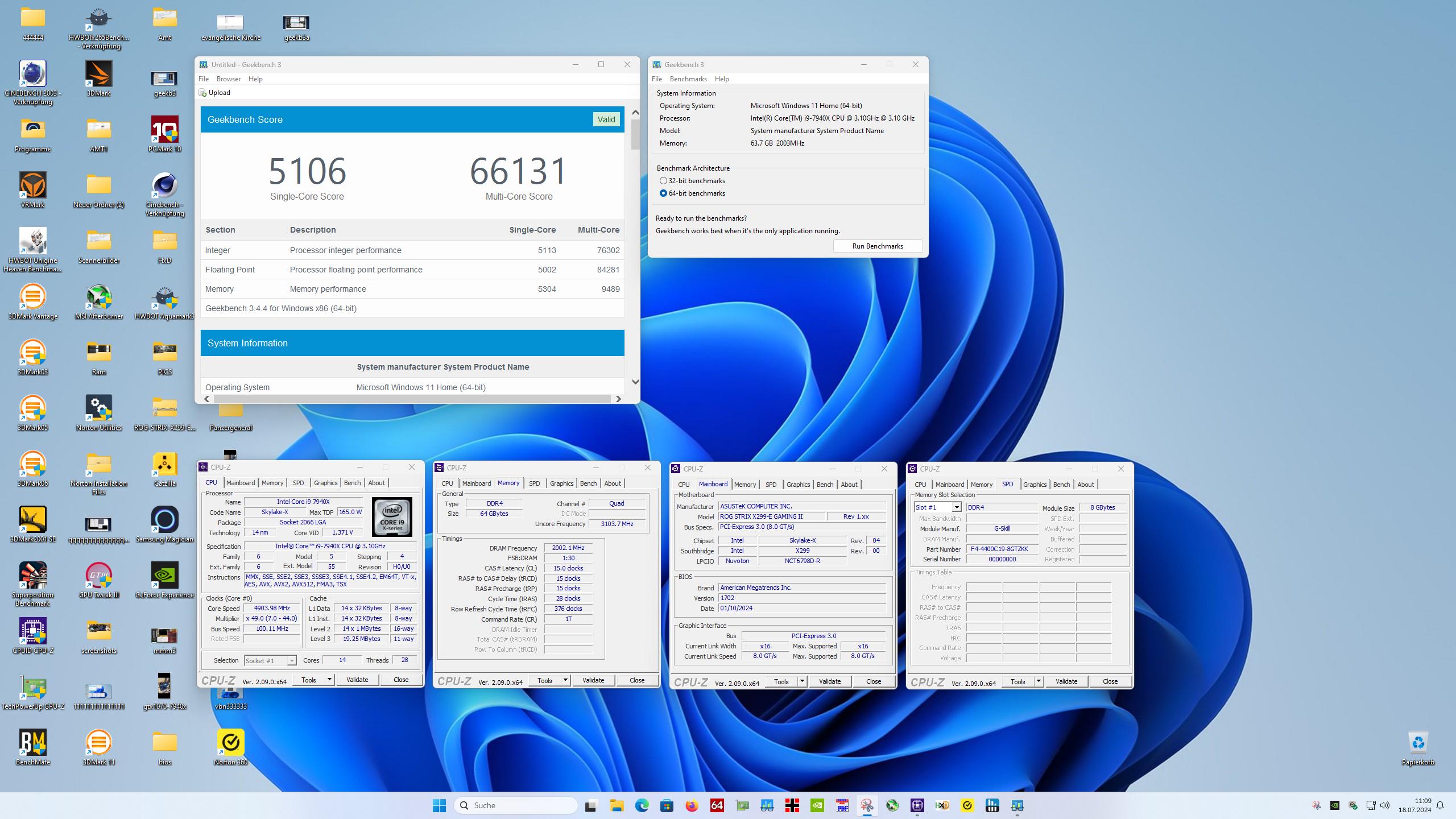This screenshot has height=819, width=1456.
Task: Click the Microsoft Edge taskbar icon
Action: [642, 805]
